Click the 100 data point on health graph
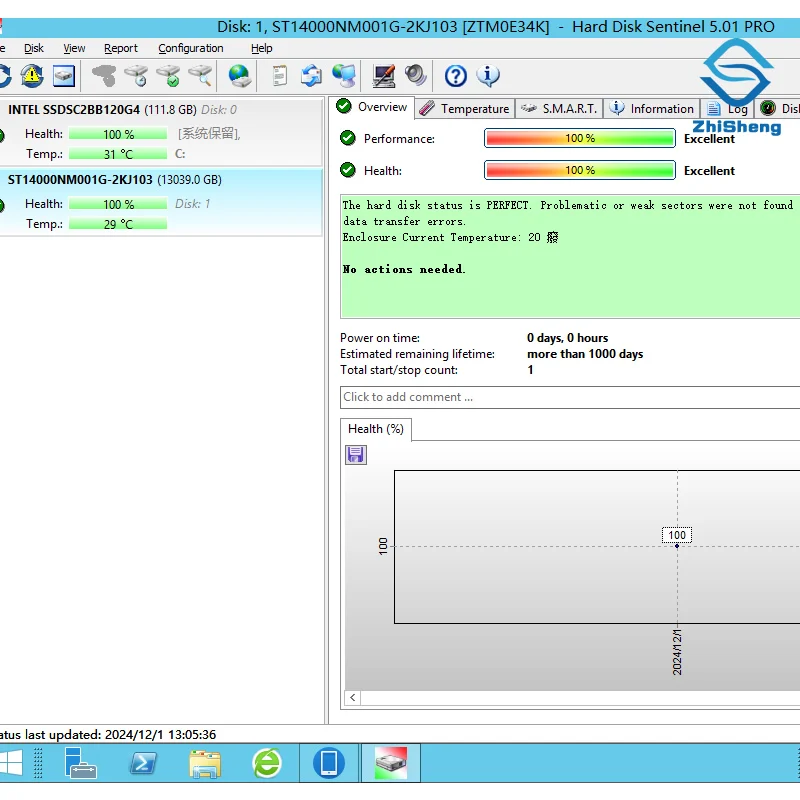800x800 pixels. pos(677,546)
